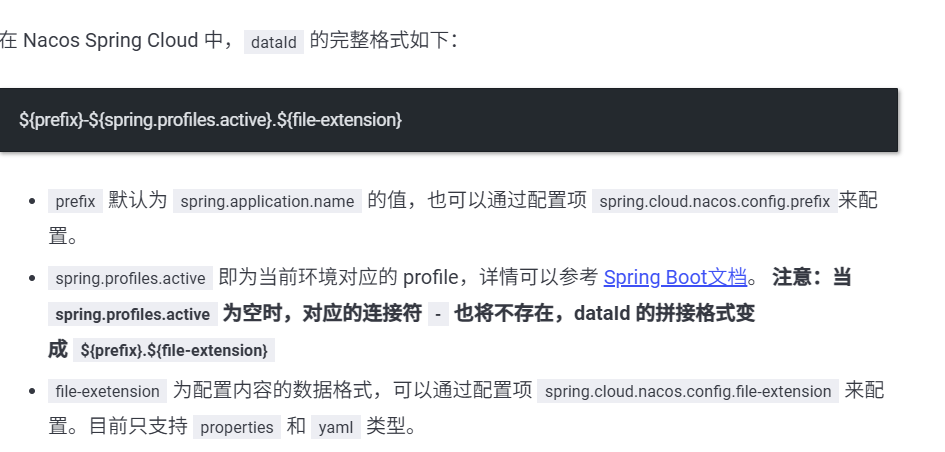
Task: Click the spring.application.name code tag
Action: pyautogui.click(x=267, y=201)
